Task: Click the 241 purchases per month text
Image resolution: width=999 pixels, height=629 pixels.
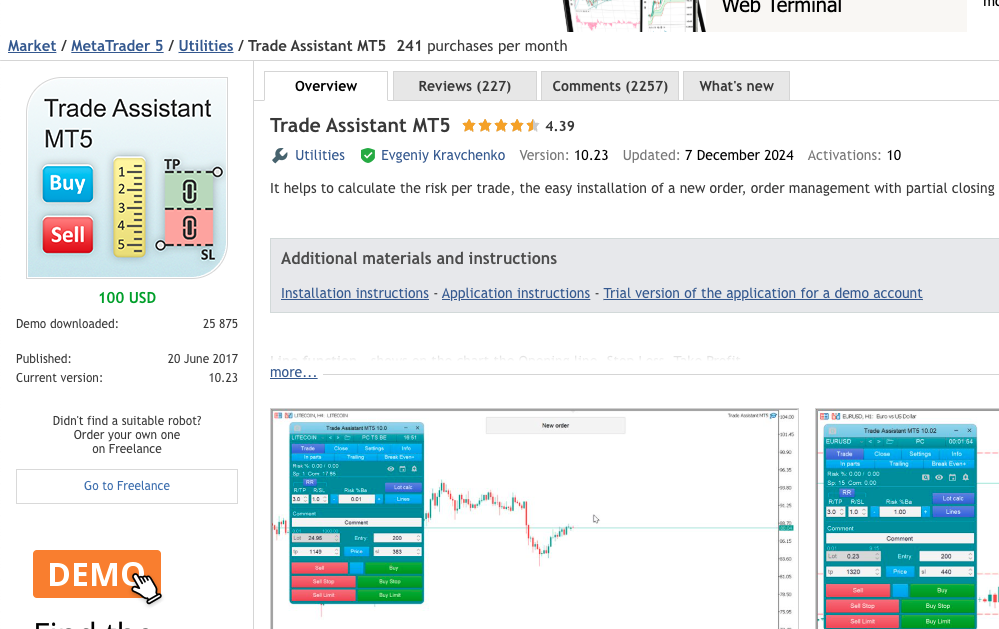Action: pos(482,46)
